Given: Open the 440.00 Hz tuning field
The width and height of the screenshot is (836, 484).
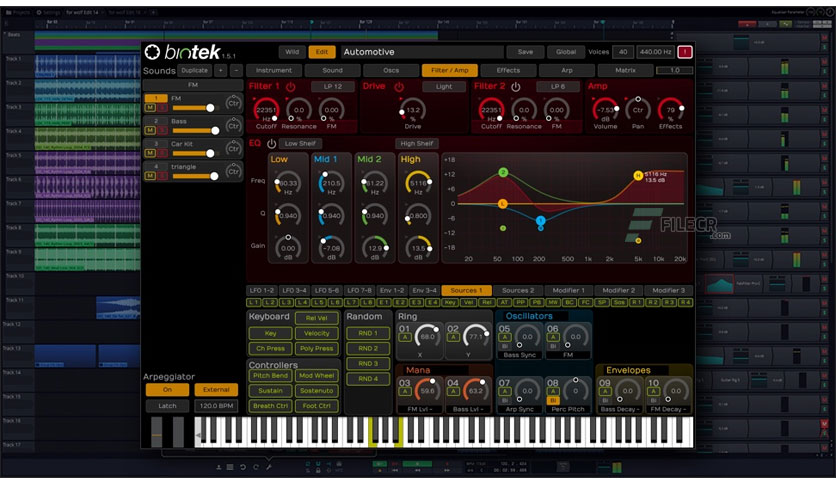Looking at the screenshot, I should click(x=655, y=52).
